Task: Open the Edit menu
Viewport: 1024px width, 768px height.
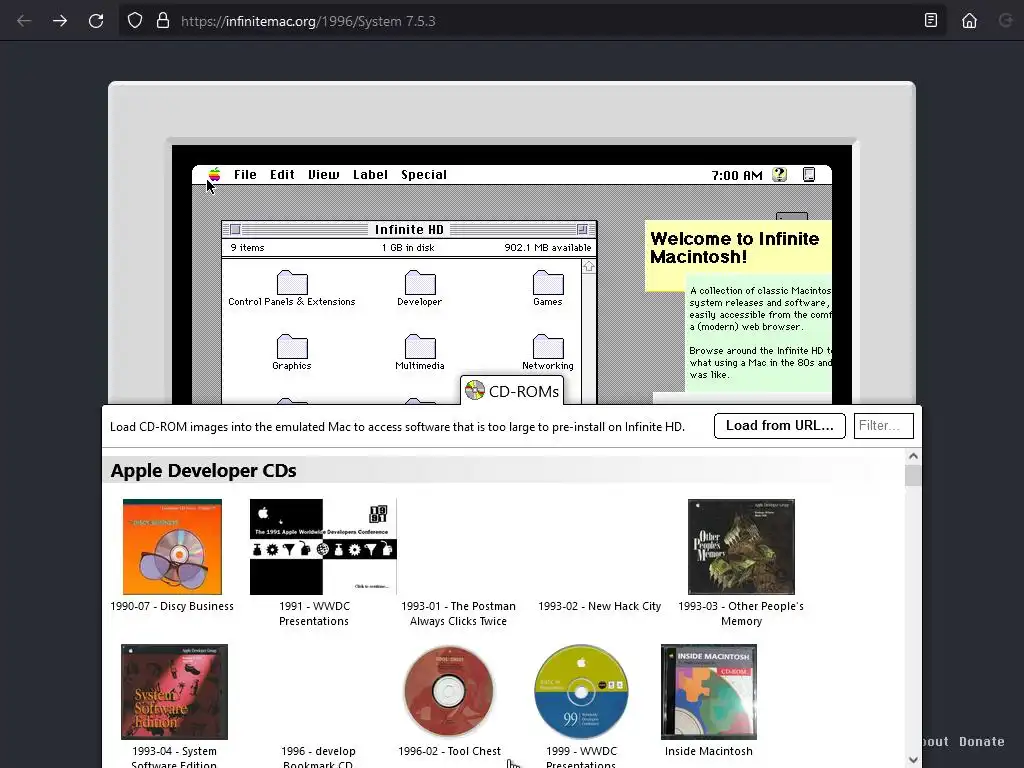Action: coord(282,174)
